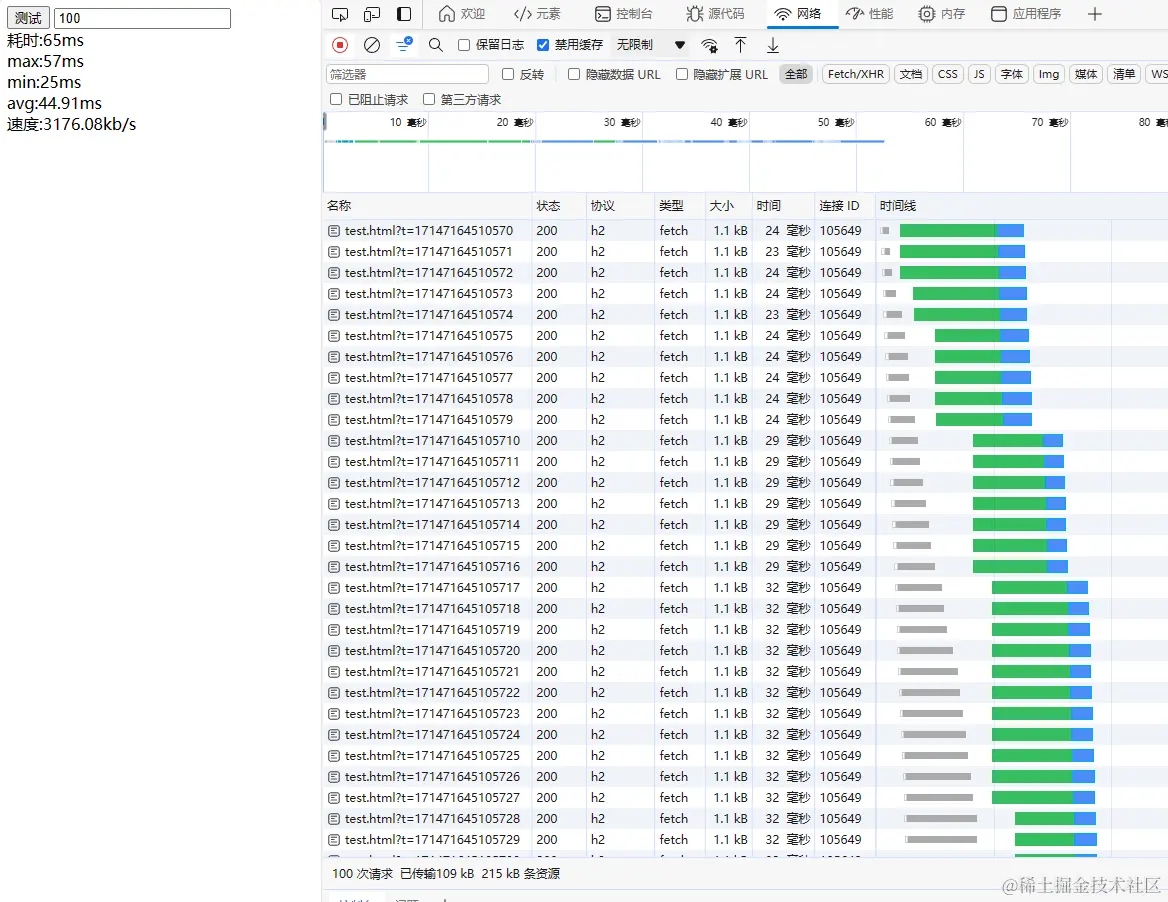Click file icon of test.html?t=171471645105729
Screen dimensions: 1168x902
[334, 839]
